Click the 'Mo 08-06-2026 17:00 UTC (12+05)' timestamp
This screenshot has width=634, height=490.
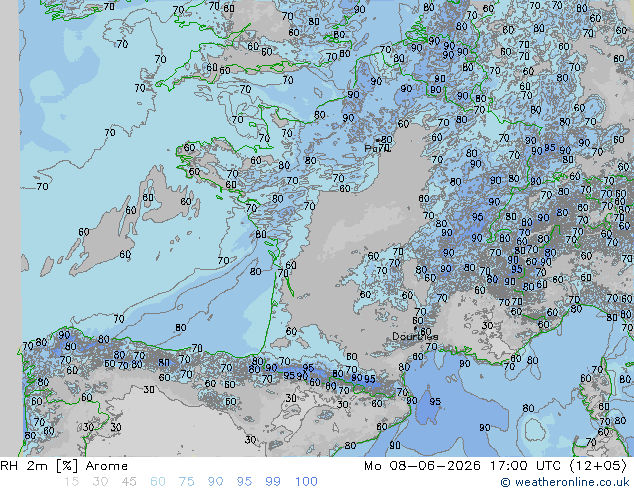point(495,466)
